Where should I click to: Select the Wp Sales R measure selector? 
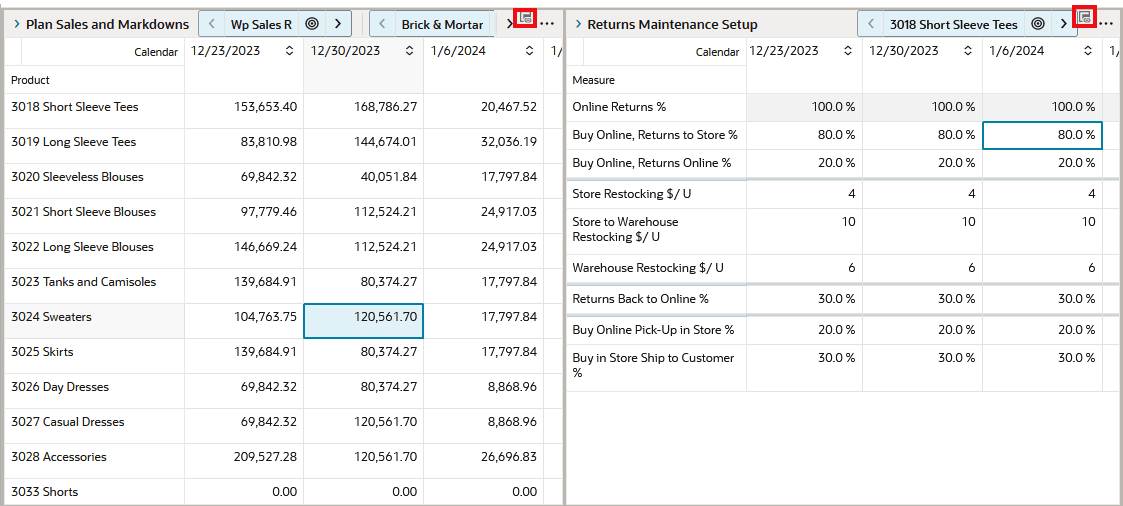click(x=261, y=24)
